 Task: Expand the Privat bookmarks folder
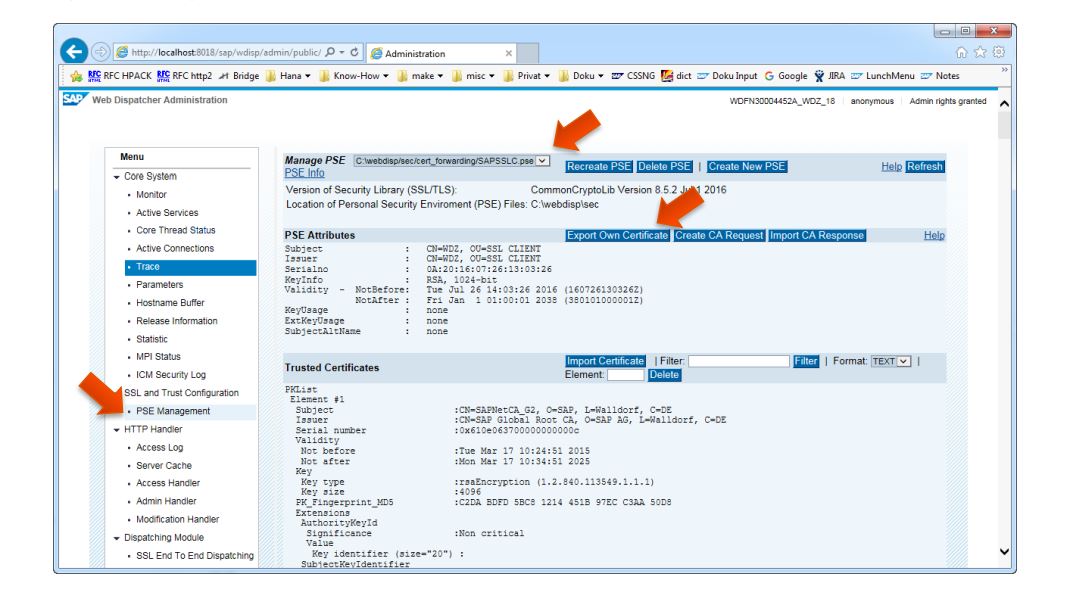click(x=527, y=76)
